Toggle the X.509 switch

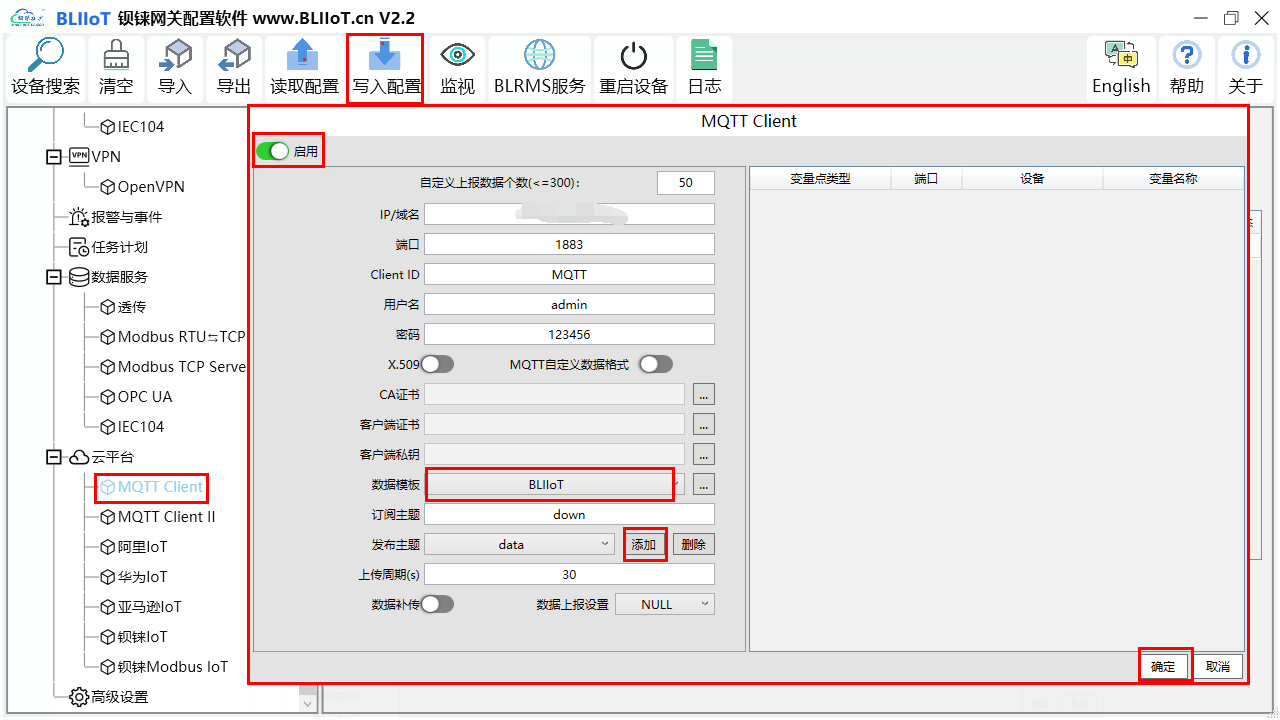[437, 364]
